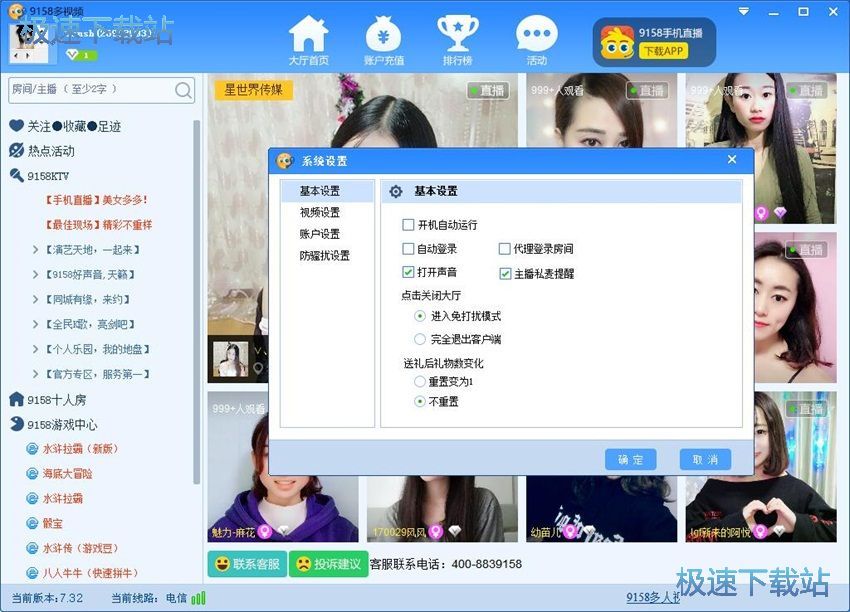
Task: Click the 当前版本:7.32 status text
Action: [48, 598]
